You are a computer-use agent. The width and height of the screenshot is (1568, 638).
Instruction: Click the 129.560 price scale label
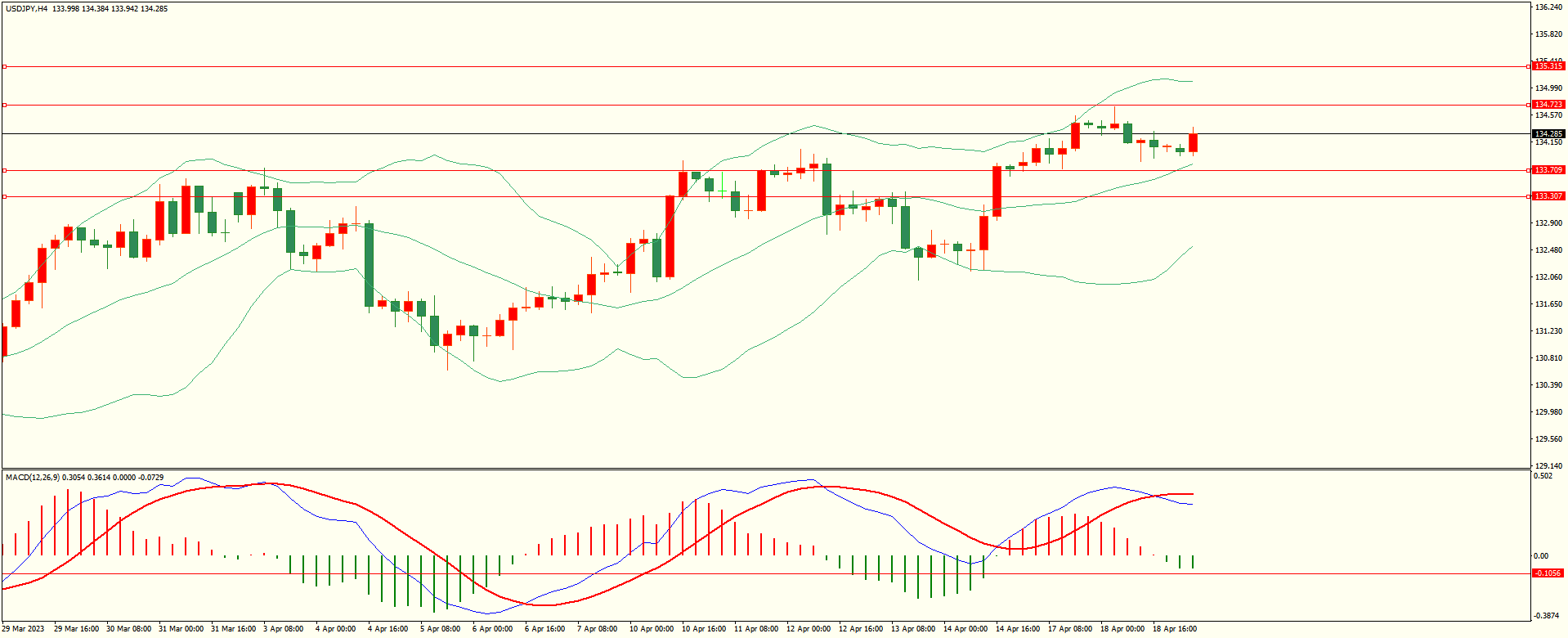(x=1548, y=439)
